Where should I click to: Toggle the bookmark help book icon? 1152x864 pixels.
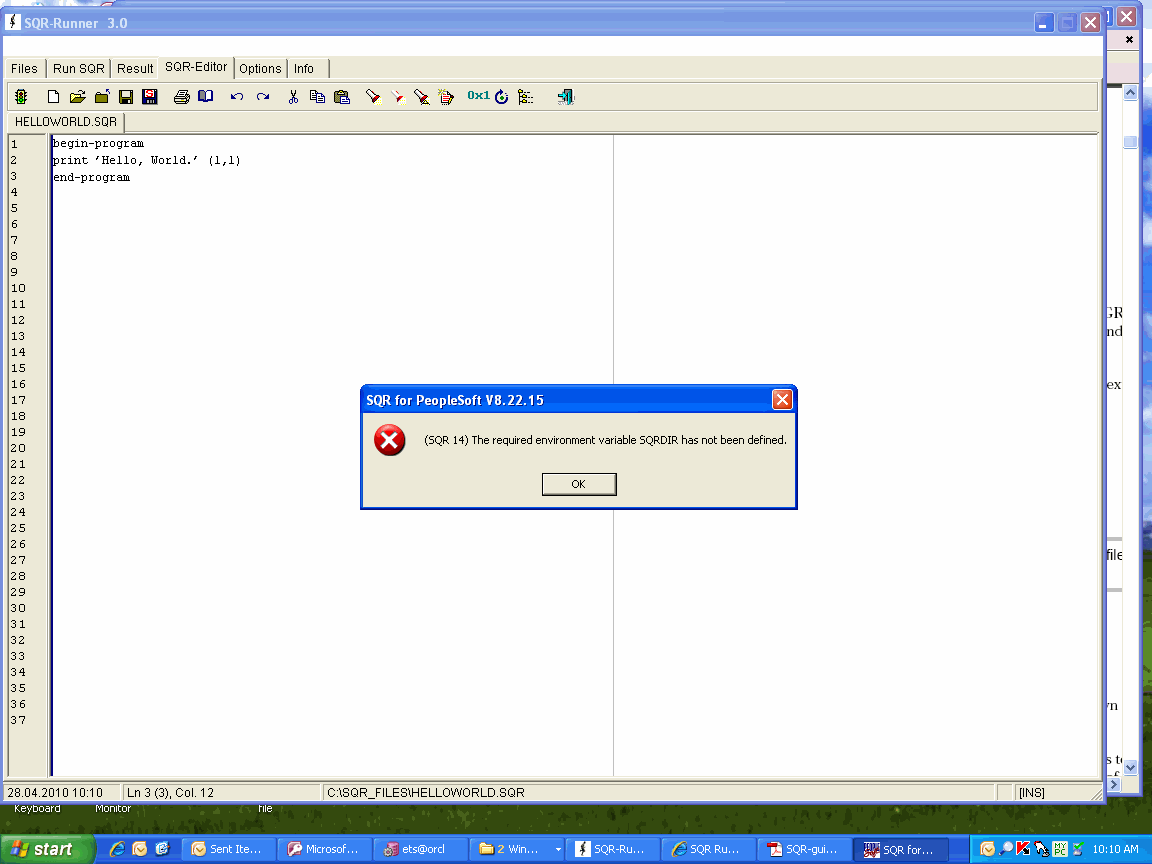point(206,96)
